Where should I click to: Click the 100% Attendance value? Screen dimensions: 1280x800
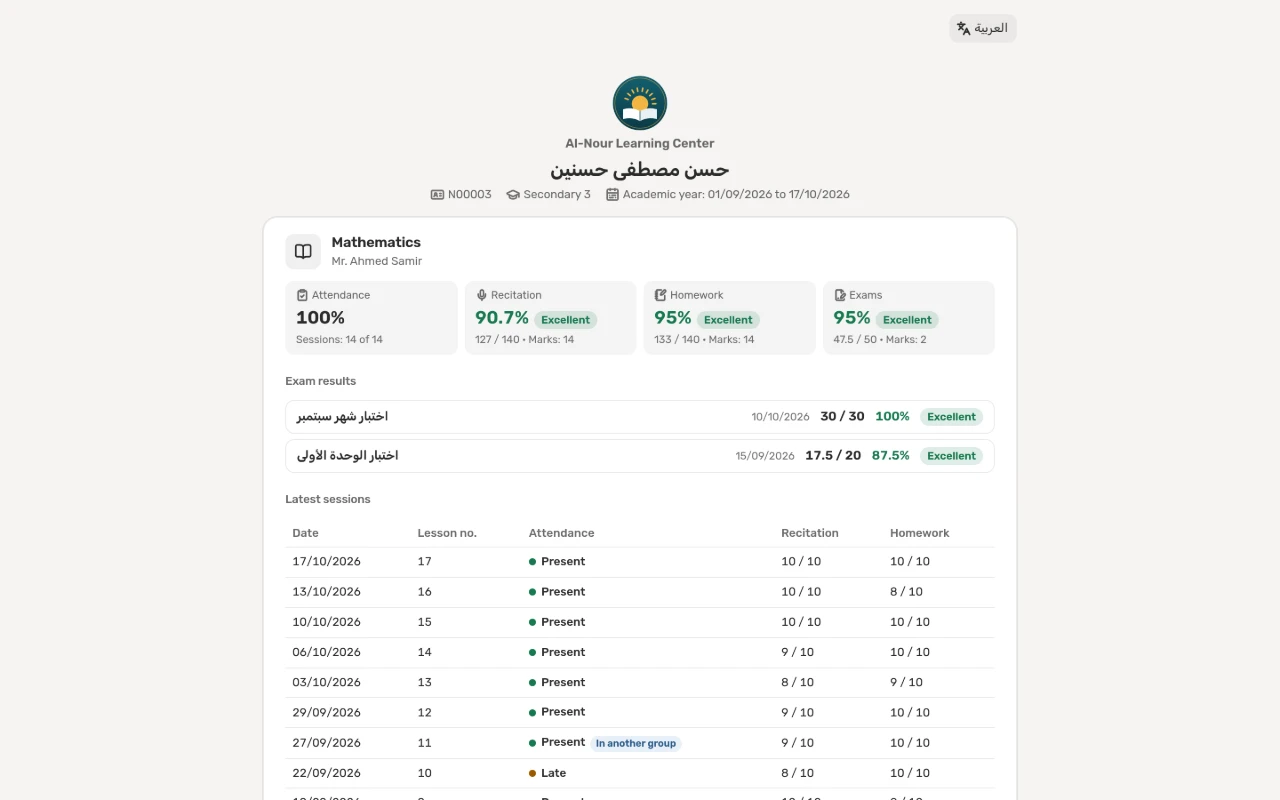[320, 317]
